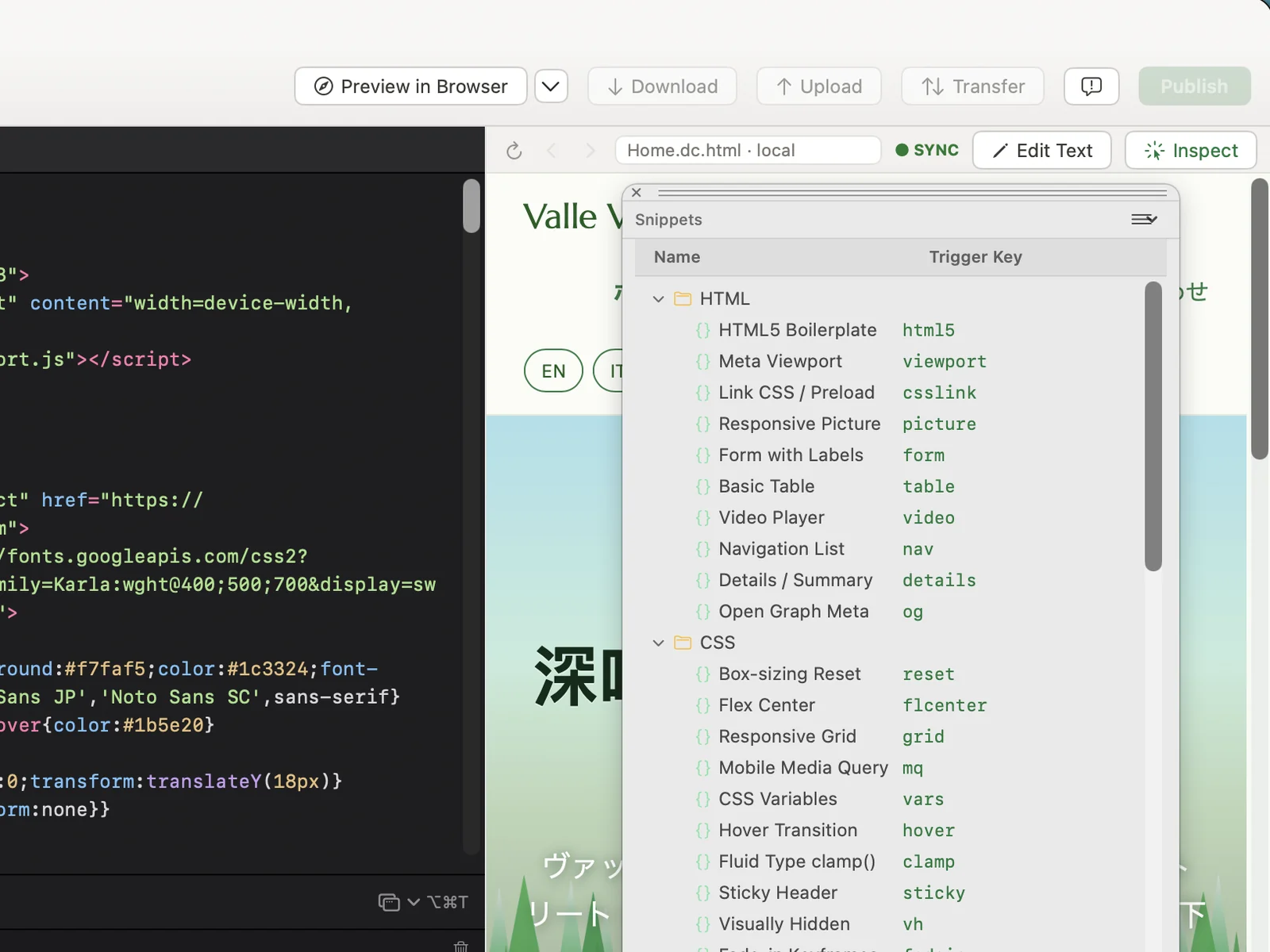Image resolution: width=1270 pixels, height=952 pixels.
Task: Click the Download toolbar button
Action: pyautogui.click(x=662, y=86)
